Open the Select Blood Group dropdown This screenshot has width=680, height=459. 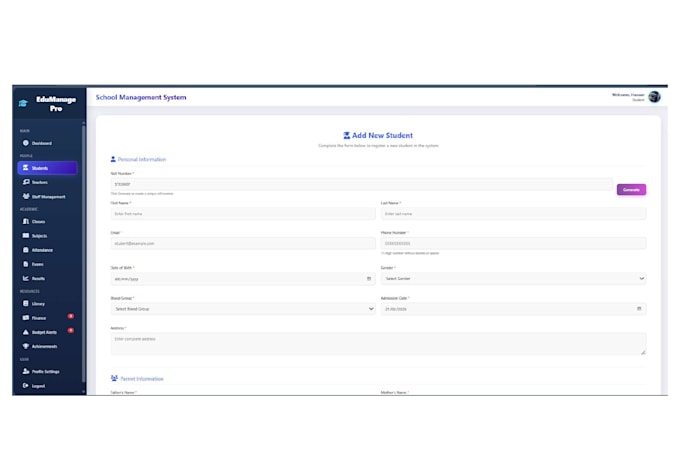click(x=243, y=308)
